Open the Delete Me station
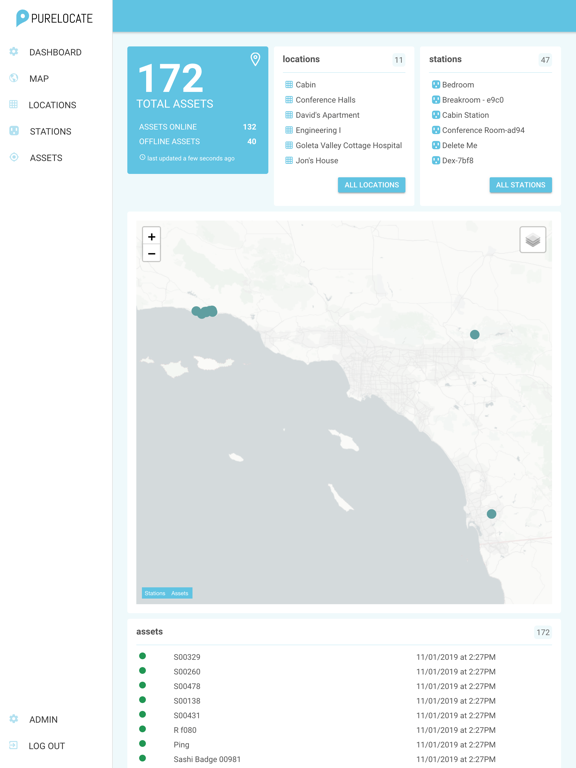Screen dimensions: 576x768 [x=459, y=145]
